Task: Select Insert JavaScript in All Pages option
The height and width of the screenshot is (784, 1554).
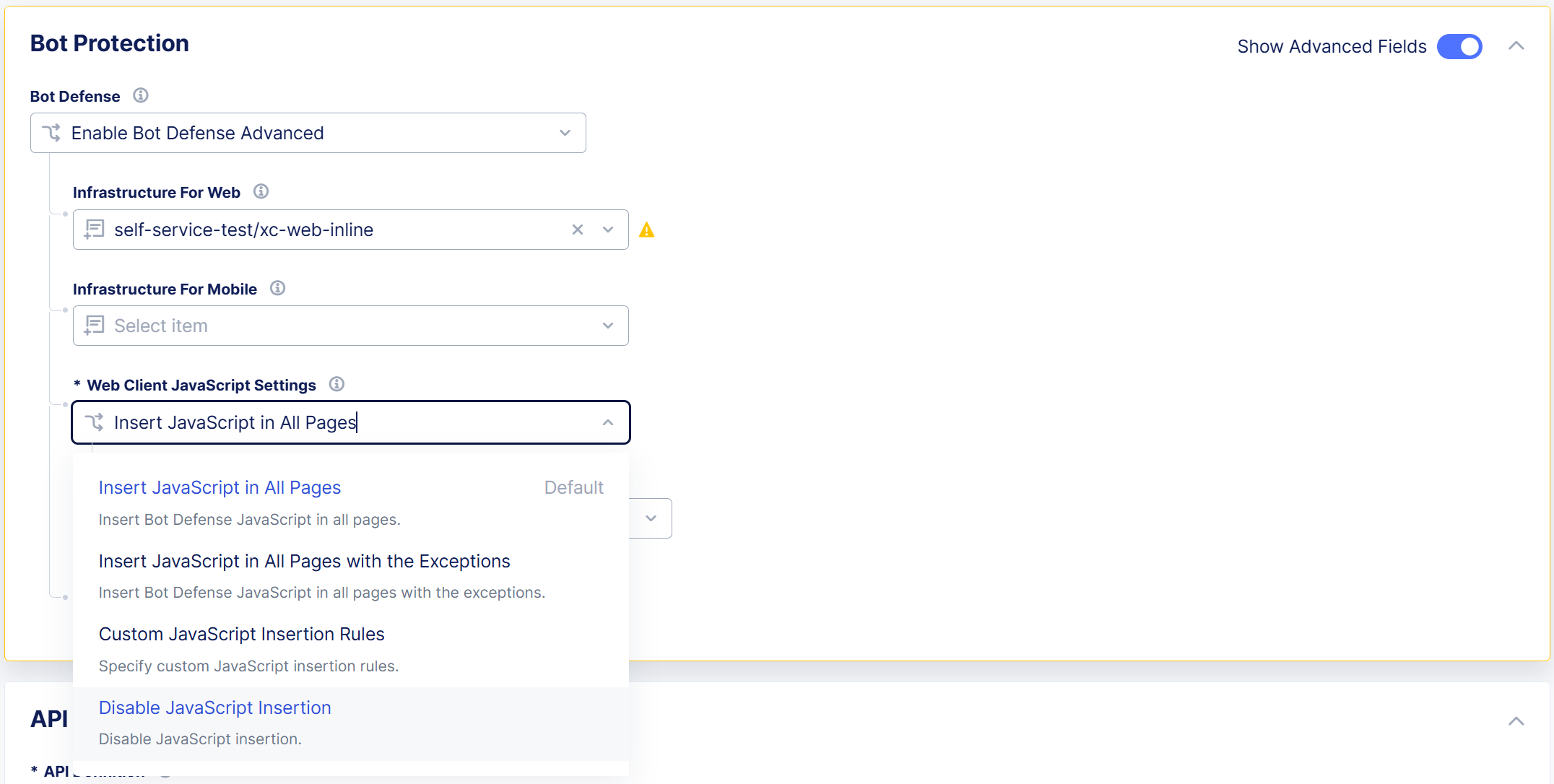Action: (x=220, y=487)
